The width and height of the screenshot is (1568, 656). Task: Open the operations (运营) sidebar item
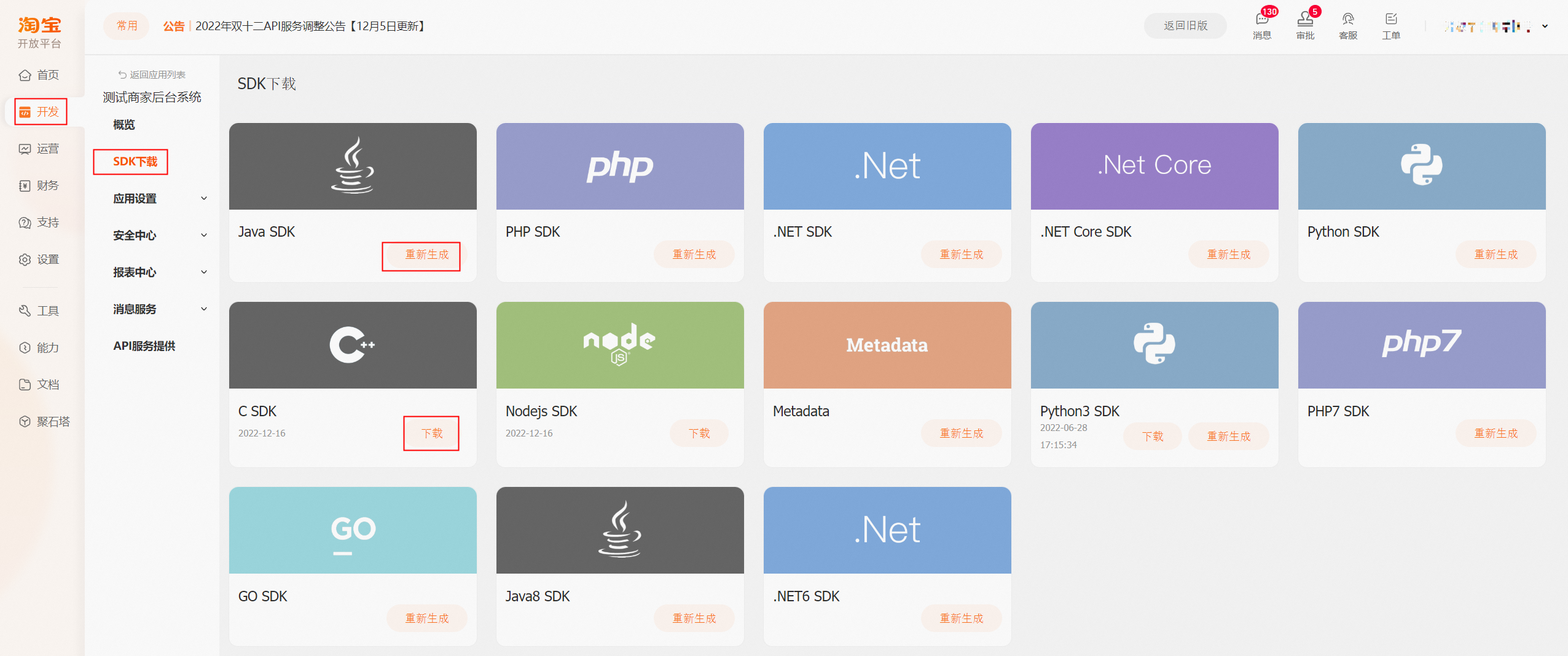pos(40,149)
